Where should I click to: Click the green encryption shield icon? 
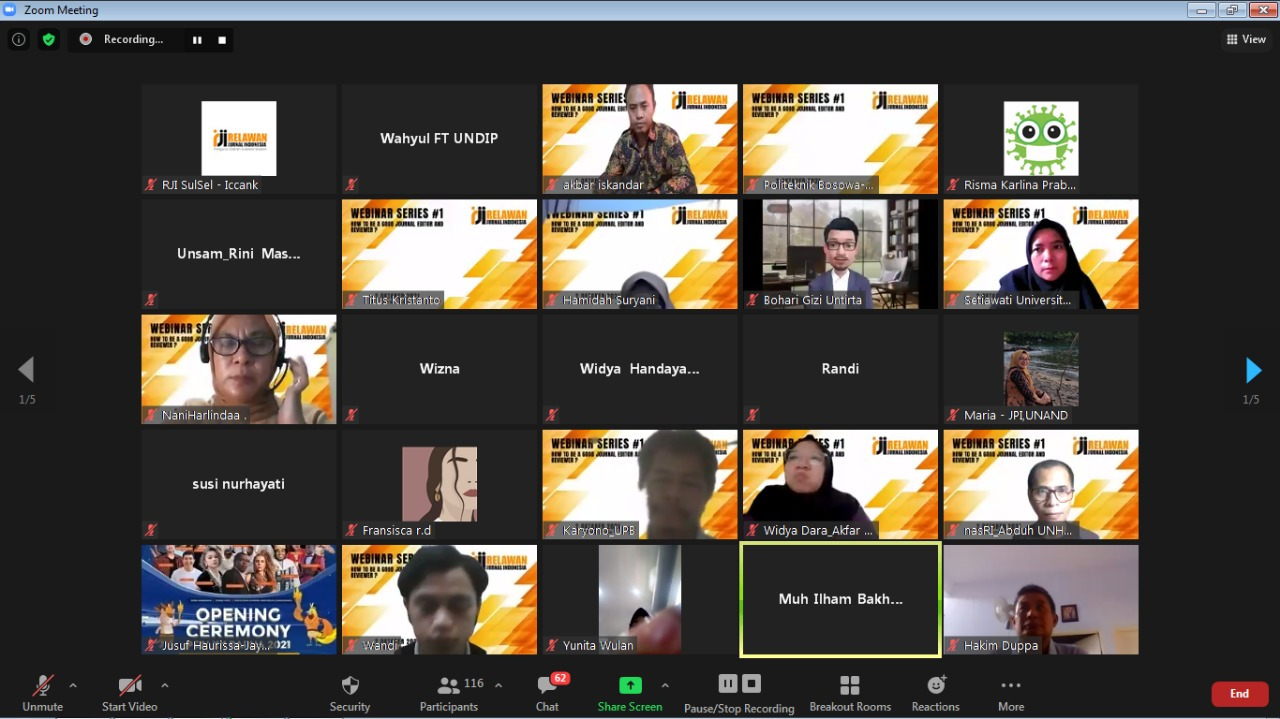coord(48,39)
